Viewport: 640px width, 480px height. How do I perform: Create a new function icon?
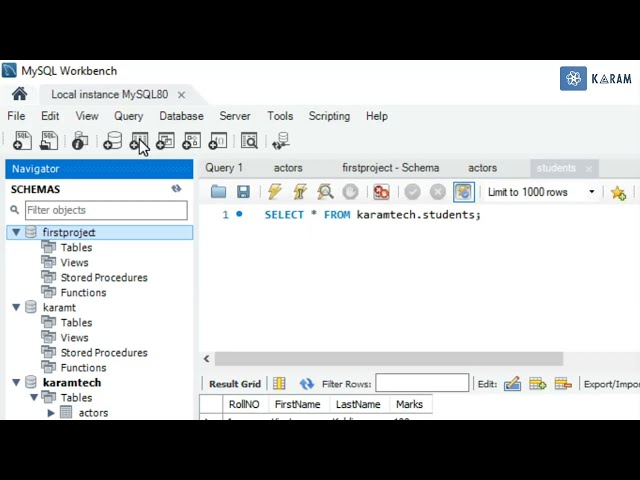(218, 141)
